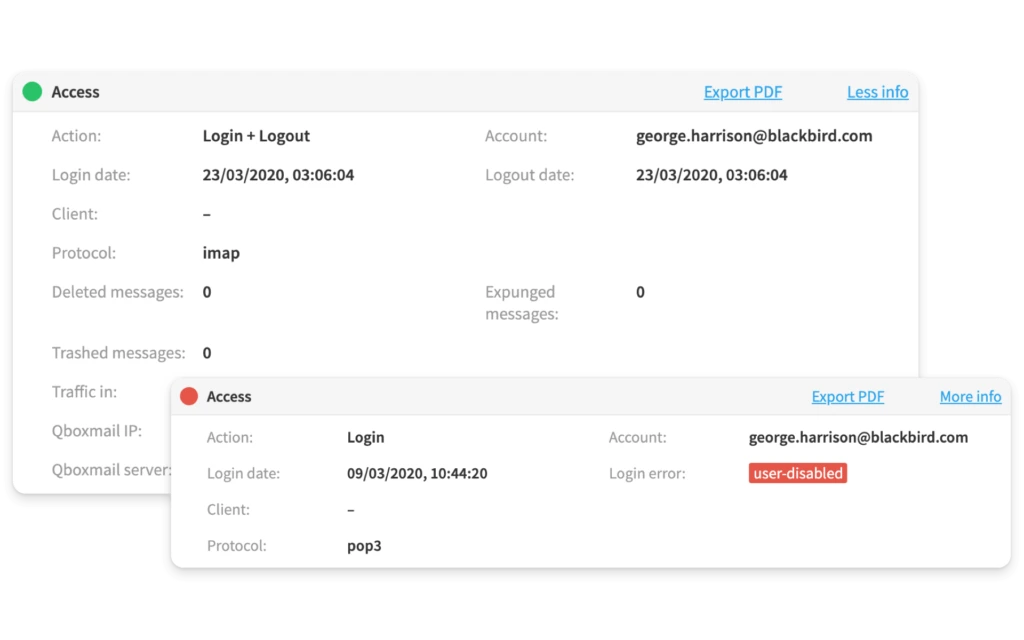Click the login date 23/03/2020, 03:06:04 value
Viewport: 1024px width, 640px height.
(278, 175)
